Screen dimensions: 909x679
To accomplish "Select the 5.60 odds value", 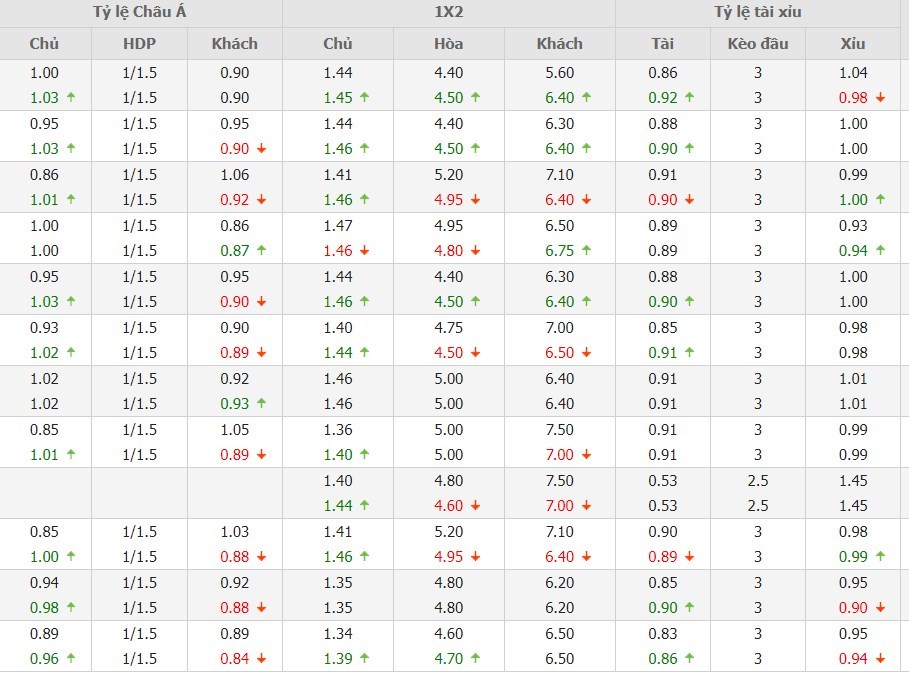I will pyautogui.click(x=559, y=73).
